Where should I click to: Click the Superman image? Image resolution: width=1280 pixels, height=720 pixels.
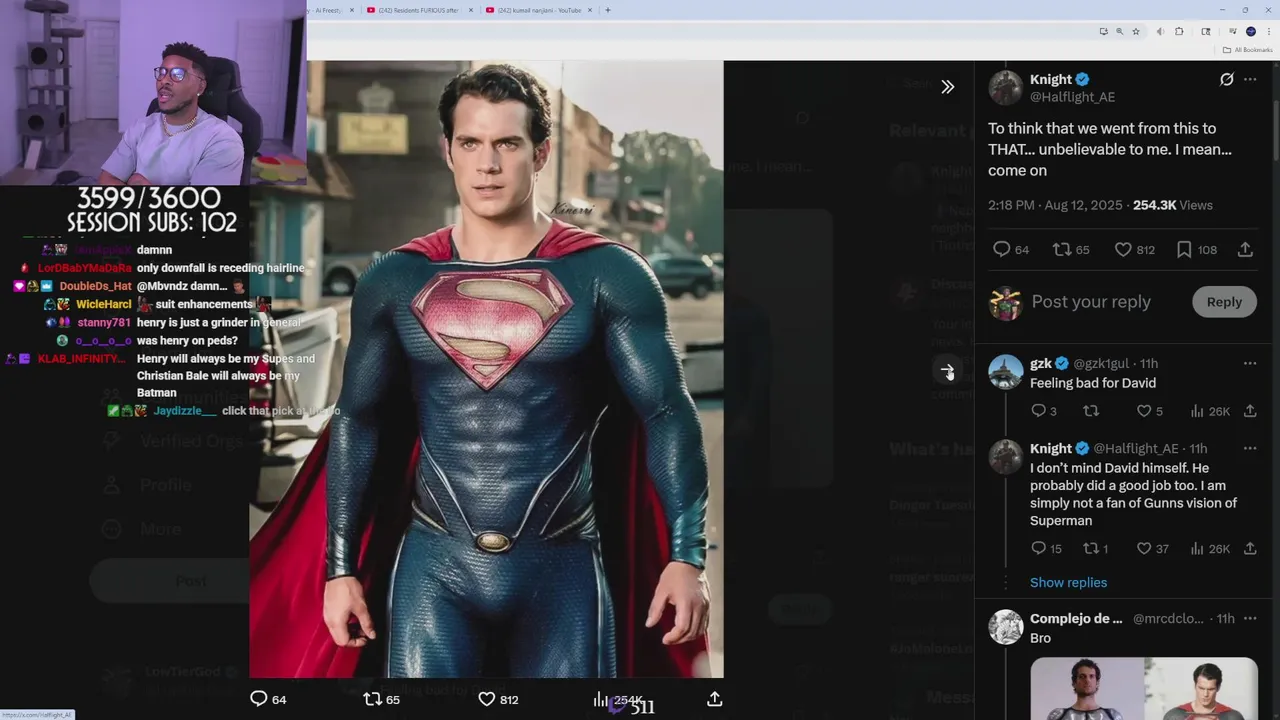pyautogui.click(x=486, y=369)
